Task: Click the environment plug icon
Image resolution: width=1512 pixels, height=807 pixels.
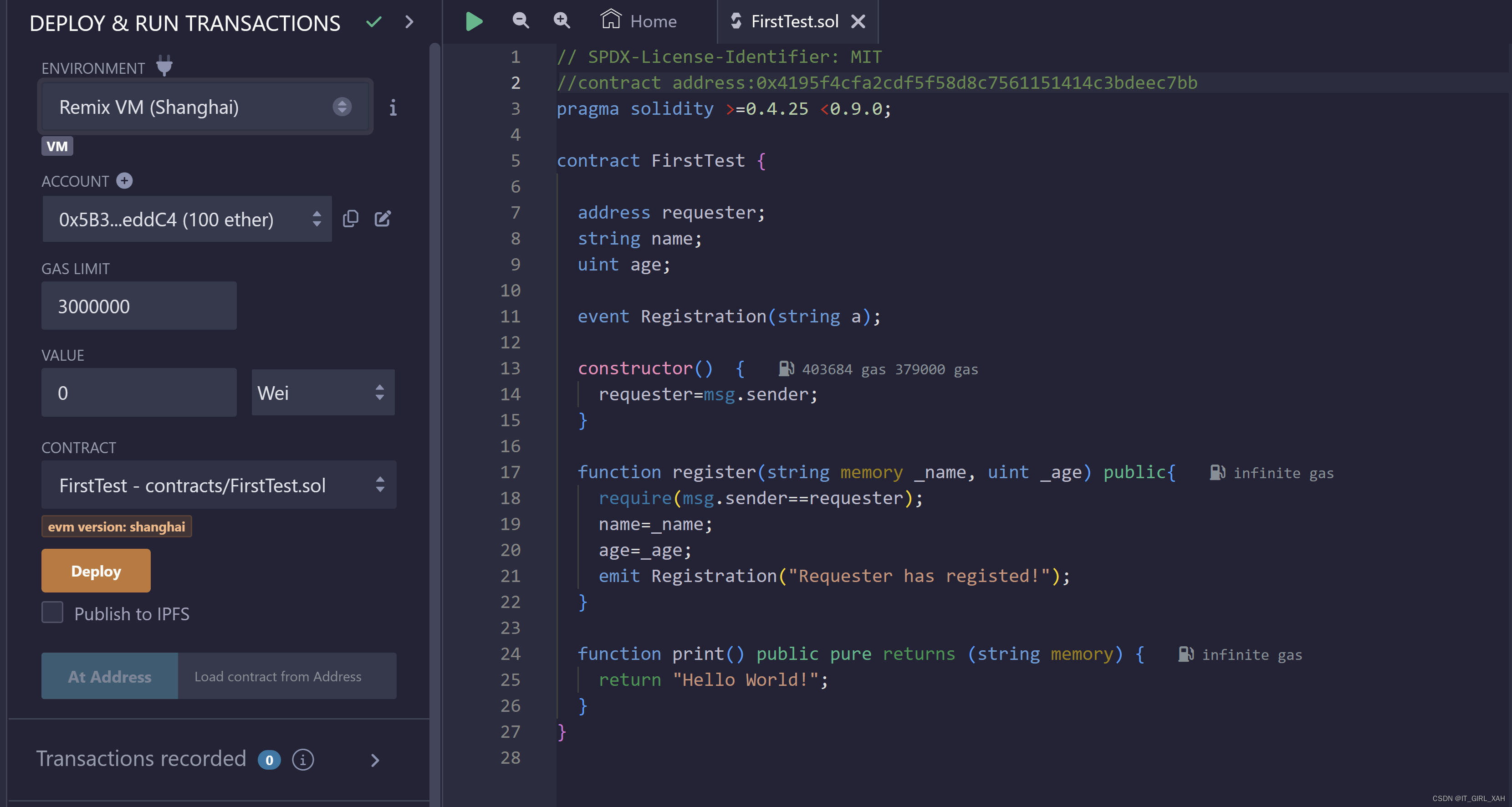Action: tap(164, 66)
